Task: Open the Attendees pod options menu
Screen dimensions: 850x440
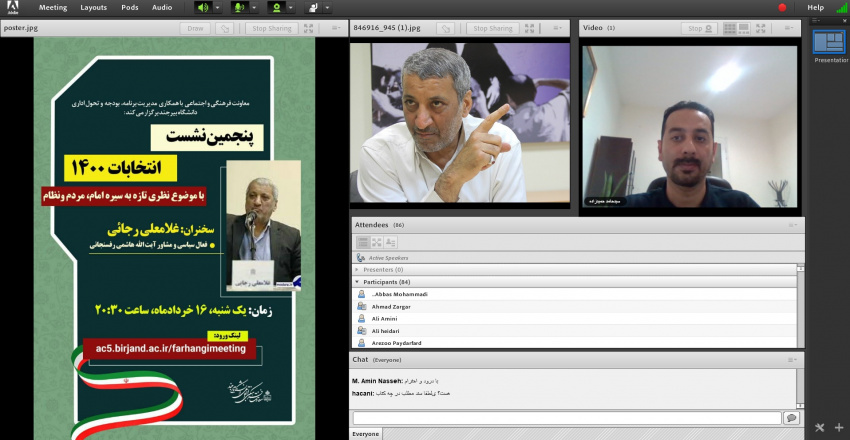Action: (x=793, y=225)
